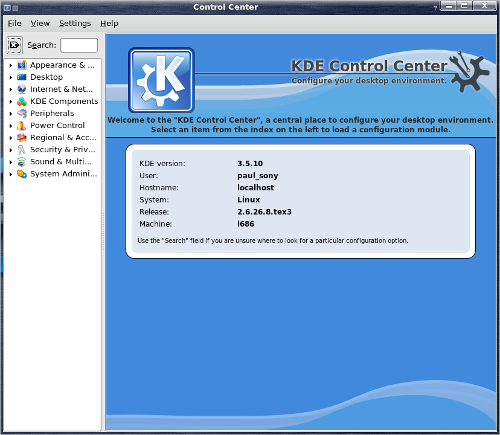Image resolution: width=500 pixels, height=435 pixels.
Task: Click the System Administration icon
Action: (x=22, y=174)
